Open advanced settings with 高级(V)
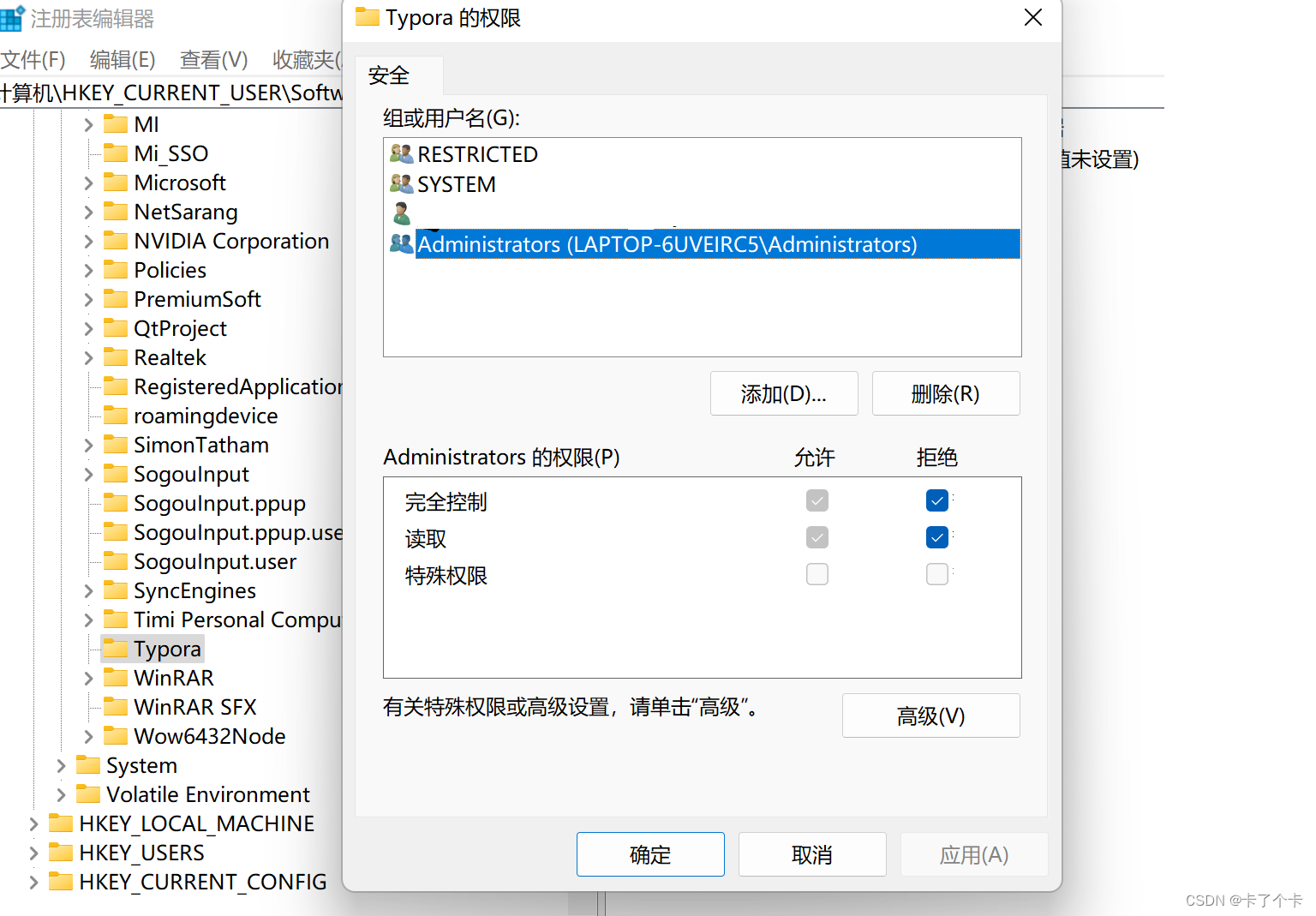This screenshot has width=1316, height=916. [930, 715]
